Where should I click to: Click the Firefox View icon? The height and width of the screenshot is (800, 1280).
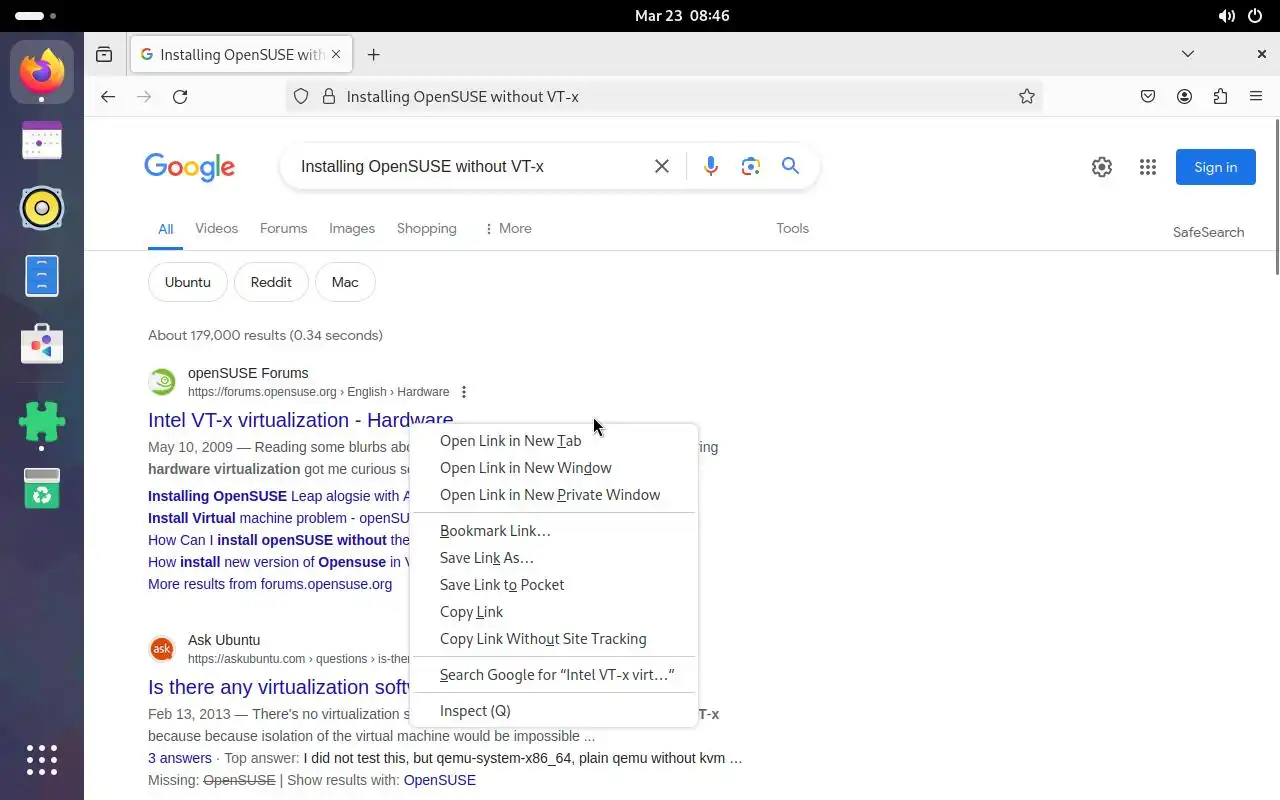click(x=104, y=55)
